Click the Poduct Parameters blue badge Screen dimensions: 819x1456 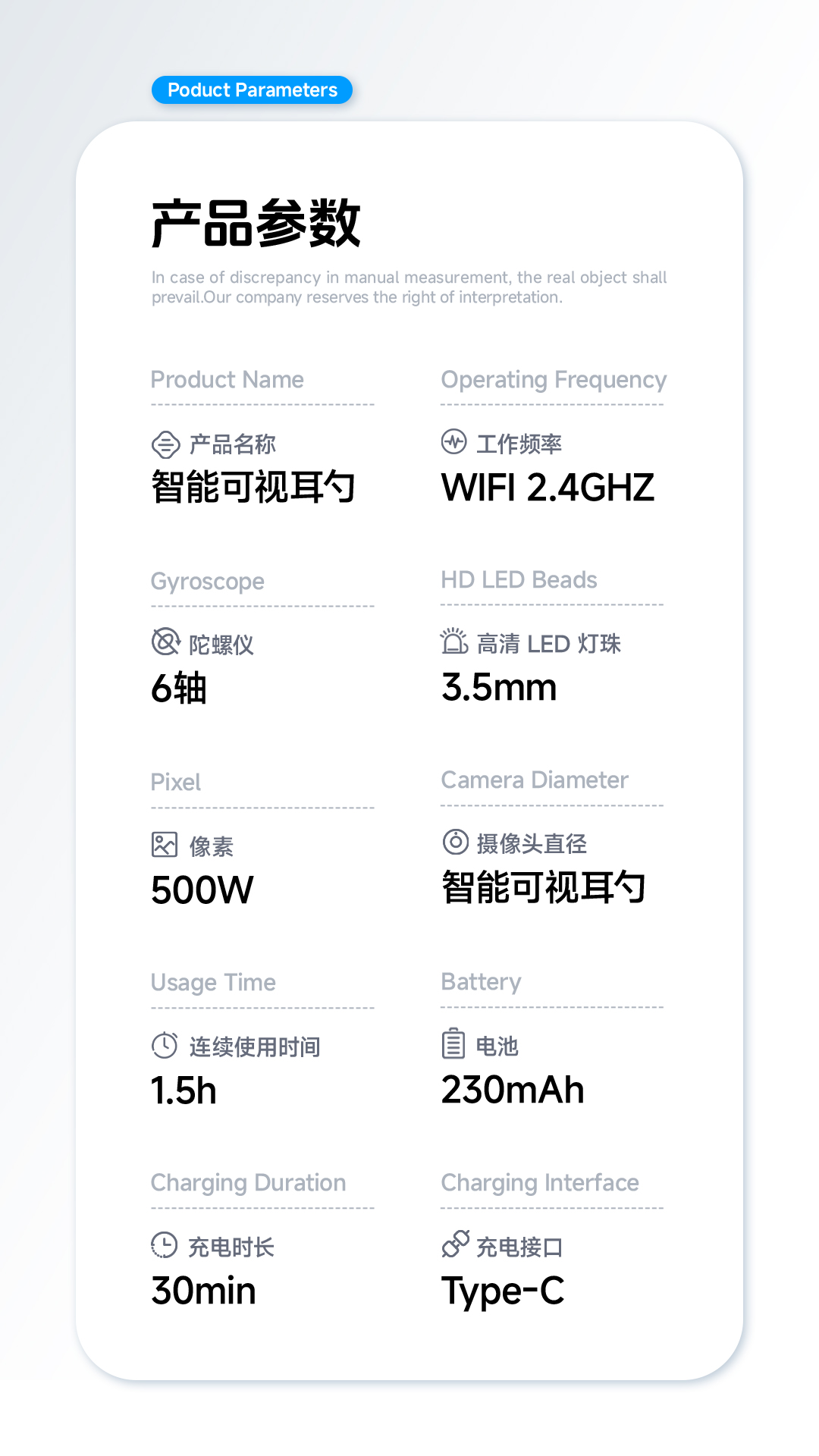252,90
